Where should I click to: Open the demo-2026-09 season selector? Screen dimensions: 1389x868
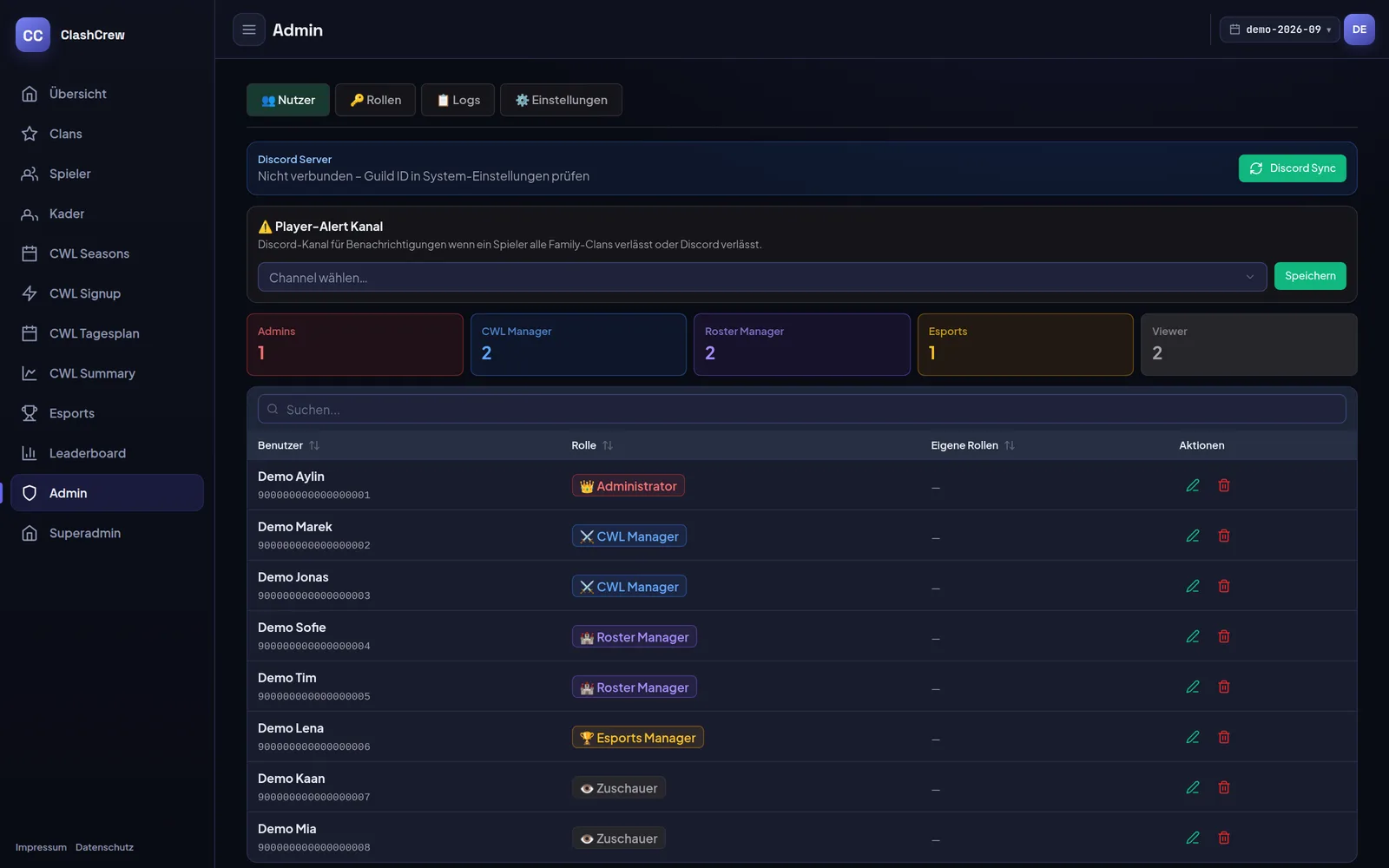pyautogui.click(x=1280, y=30)
